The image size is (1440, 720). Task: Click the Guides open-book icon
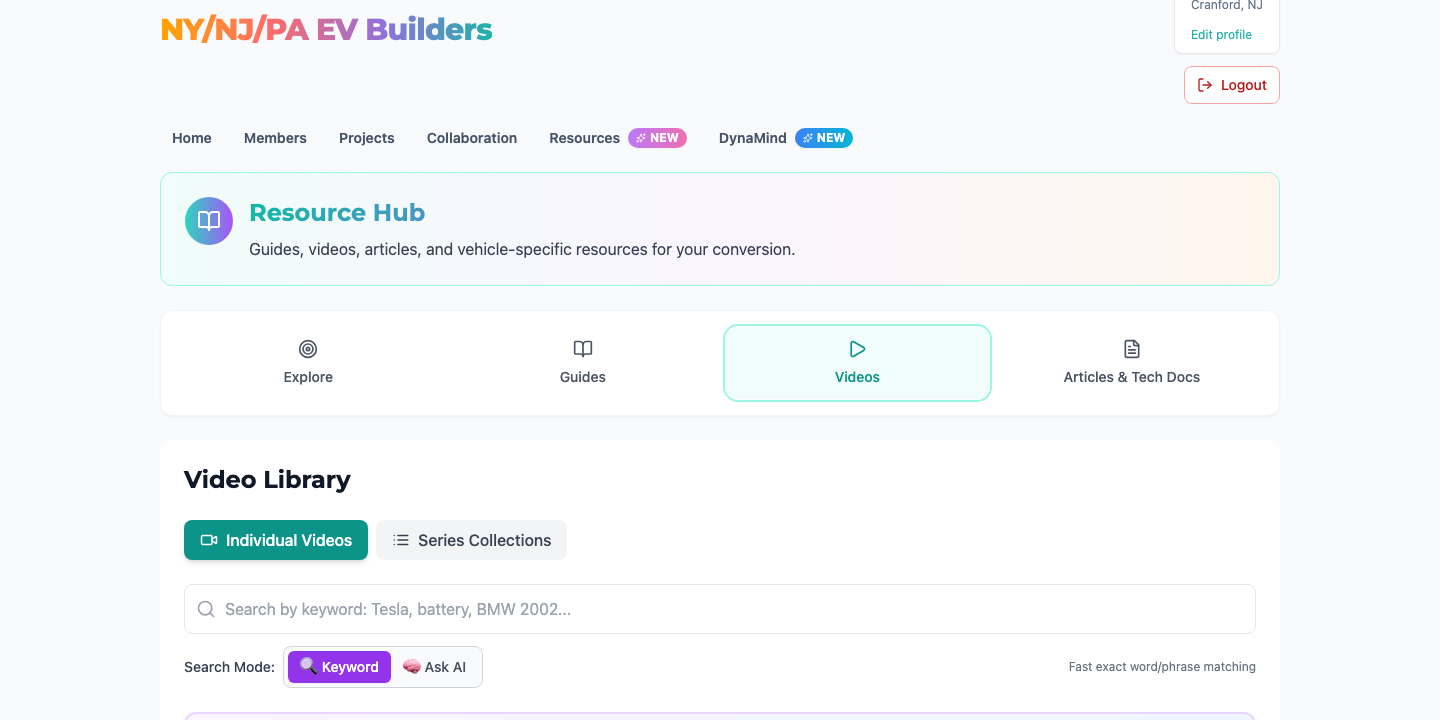582,349
